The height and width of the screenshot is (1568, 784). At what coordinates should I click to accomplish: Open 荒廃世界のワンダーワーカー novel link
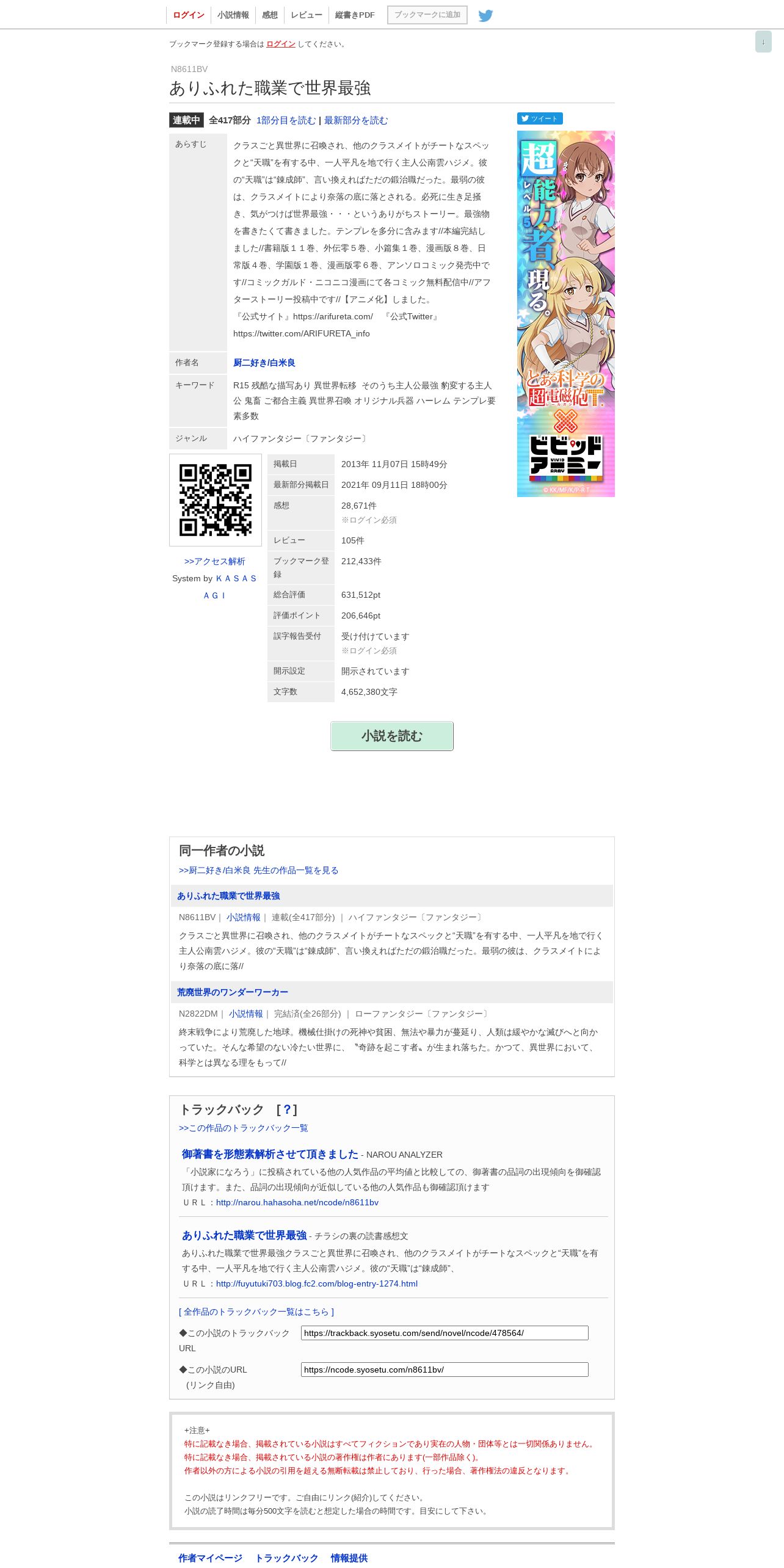tap(233, 992)
